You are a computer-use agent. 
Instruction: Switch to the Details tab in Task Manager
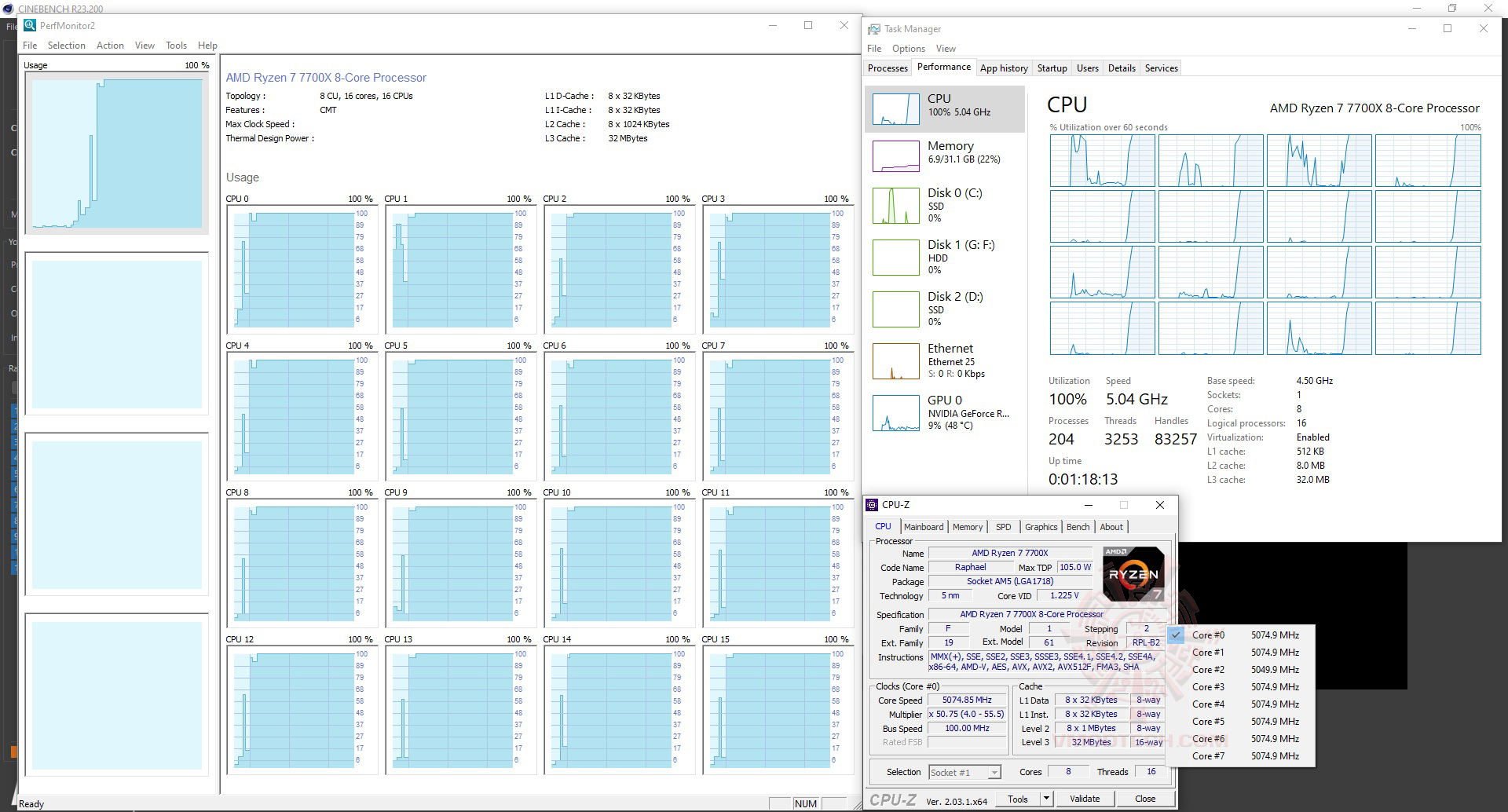point(1122,68)
